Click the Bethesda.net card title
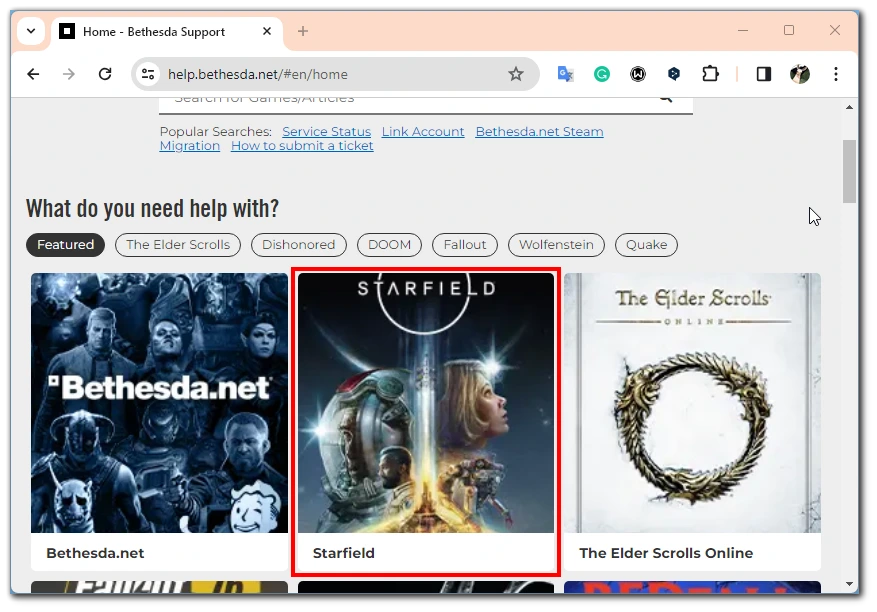The height and width of the screenshot is (612, 877). point(95,553)
